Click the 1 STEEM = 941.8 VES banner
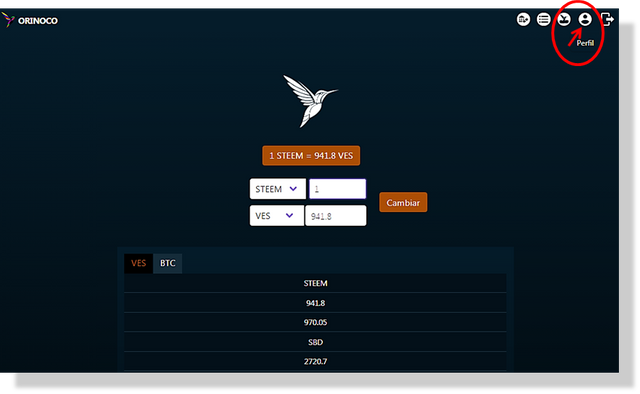Viewport: 640px width, 394px height. tap(311, 156)
